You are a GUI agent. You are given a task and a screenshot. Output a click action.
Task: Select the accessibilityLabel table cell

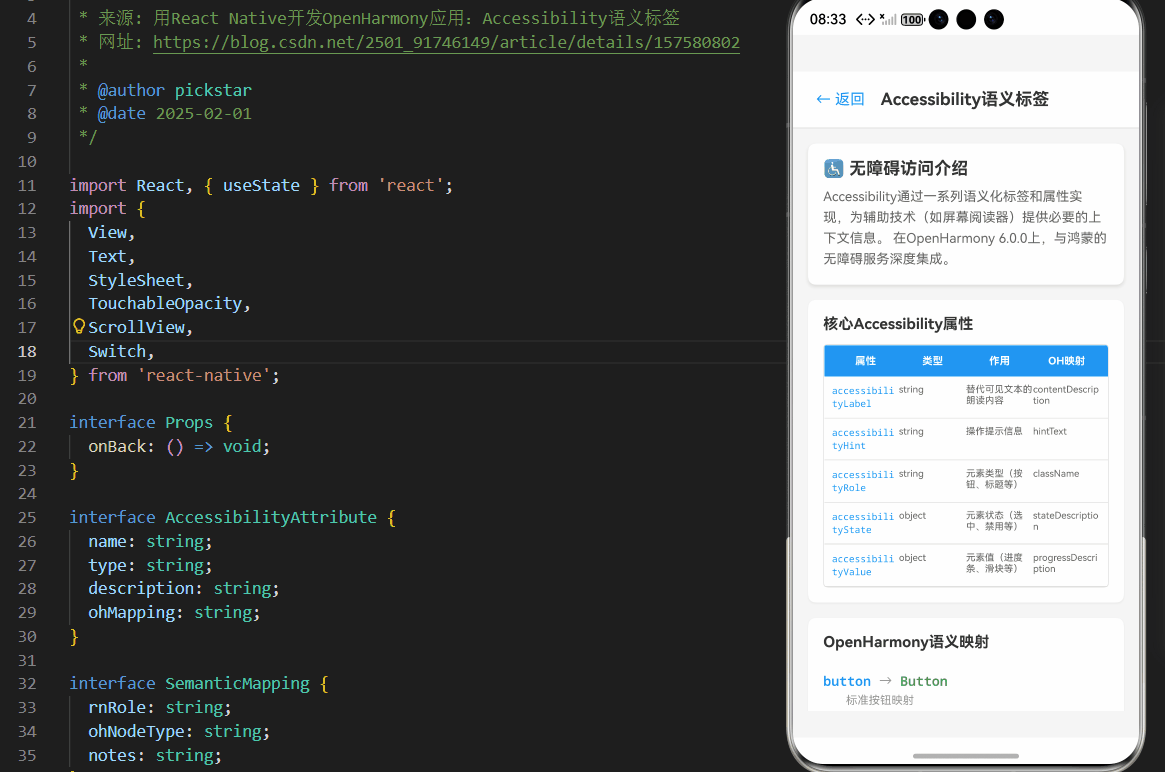(x=863, y=397)
